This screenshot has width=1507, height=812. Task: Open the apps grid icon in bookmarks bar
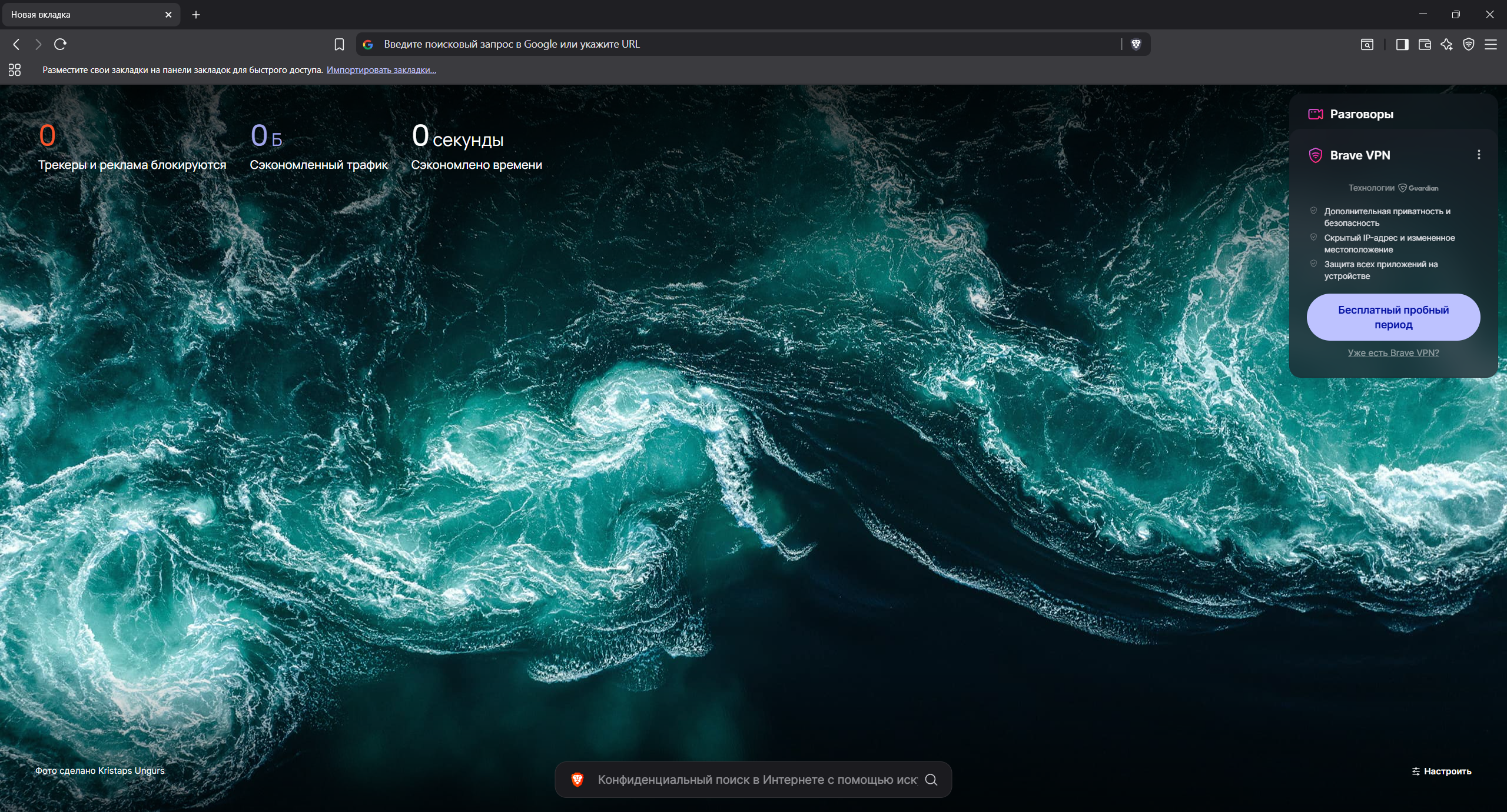tap(15, 70)
